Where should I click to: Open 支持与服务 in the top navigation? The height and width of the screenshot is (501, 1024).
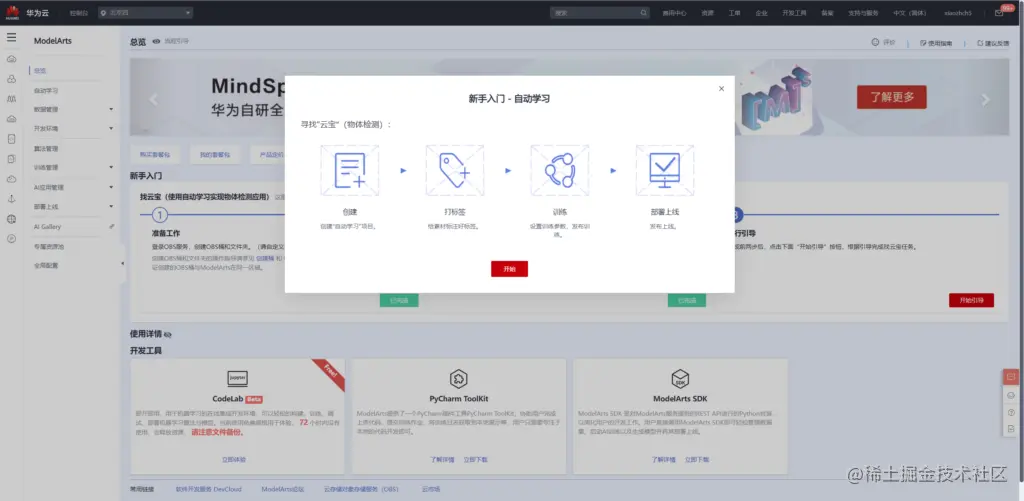(x=863, y=13)
